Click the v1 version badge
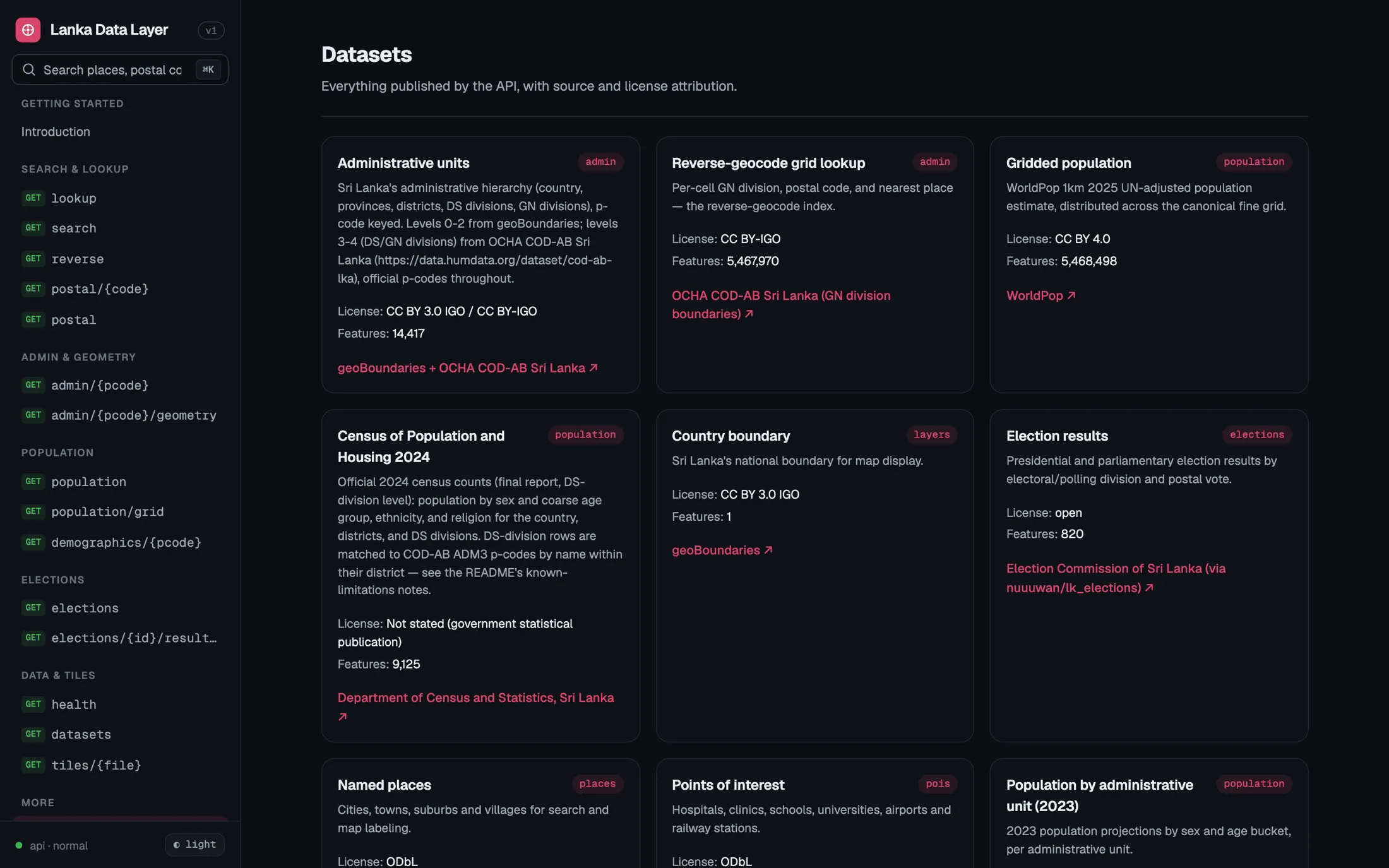 pos(211,30)
